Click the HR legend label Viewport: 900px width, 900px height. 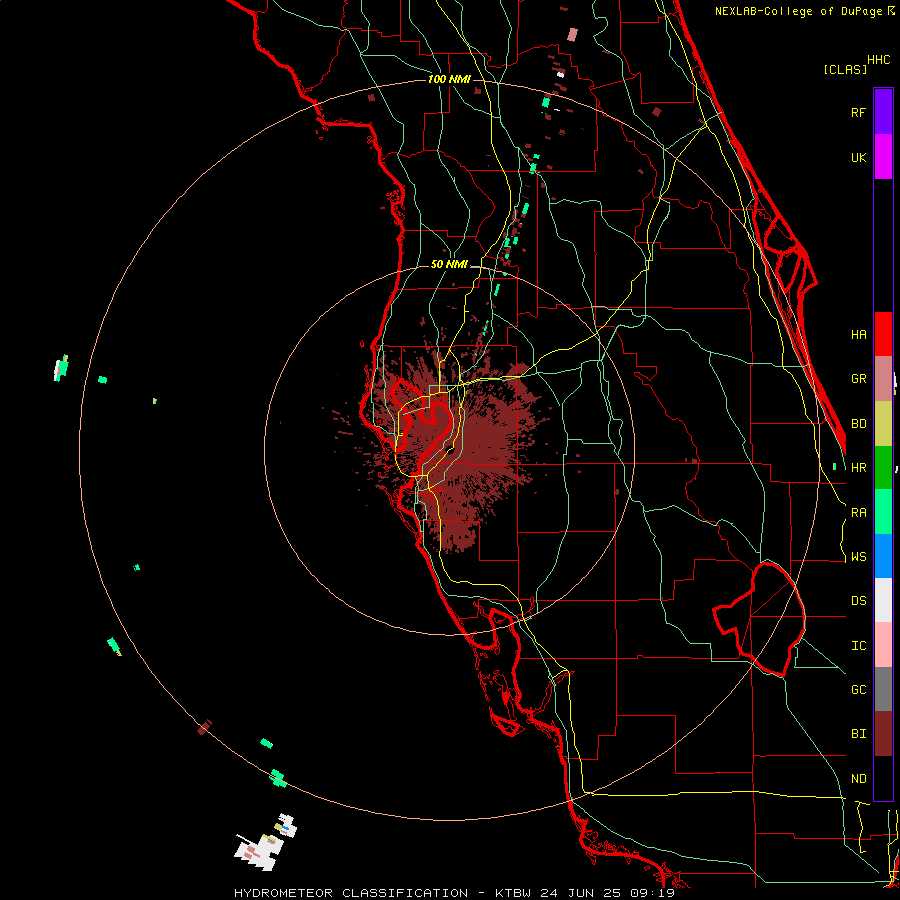coord(859,468)
